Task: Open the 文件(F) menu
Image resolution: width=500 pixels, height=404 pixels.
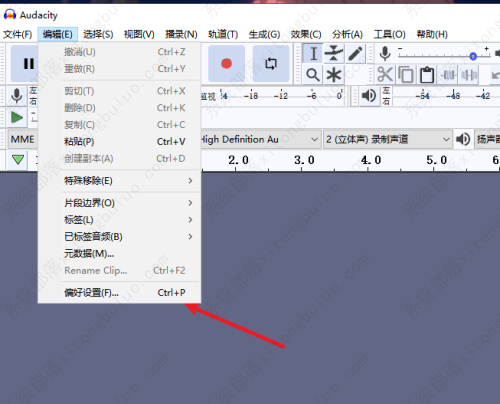Action: click(17, 34)
